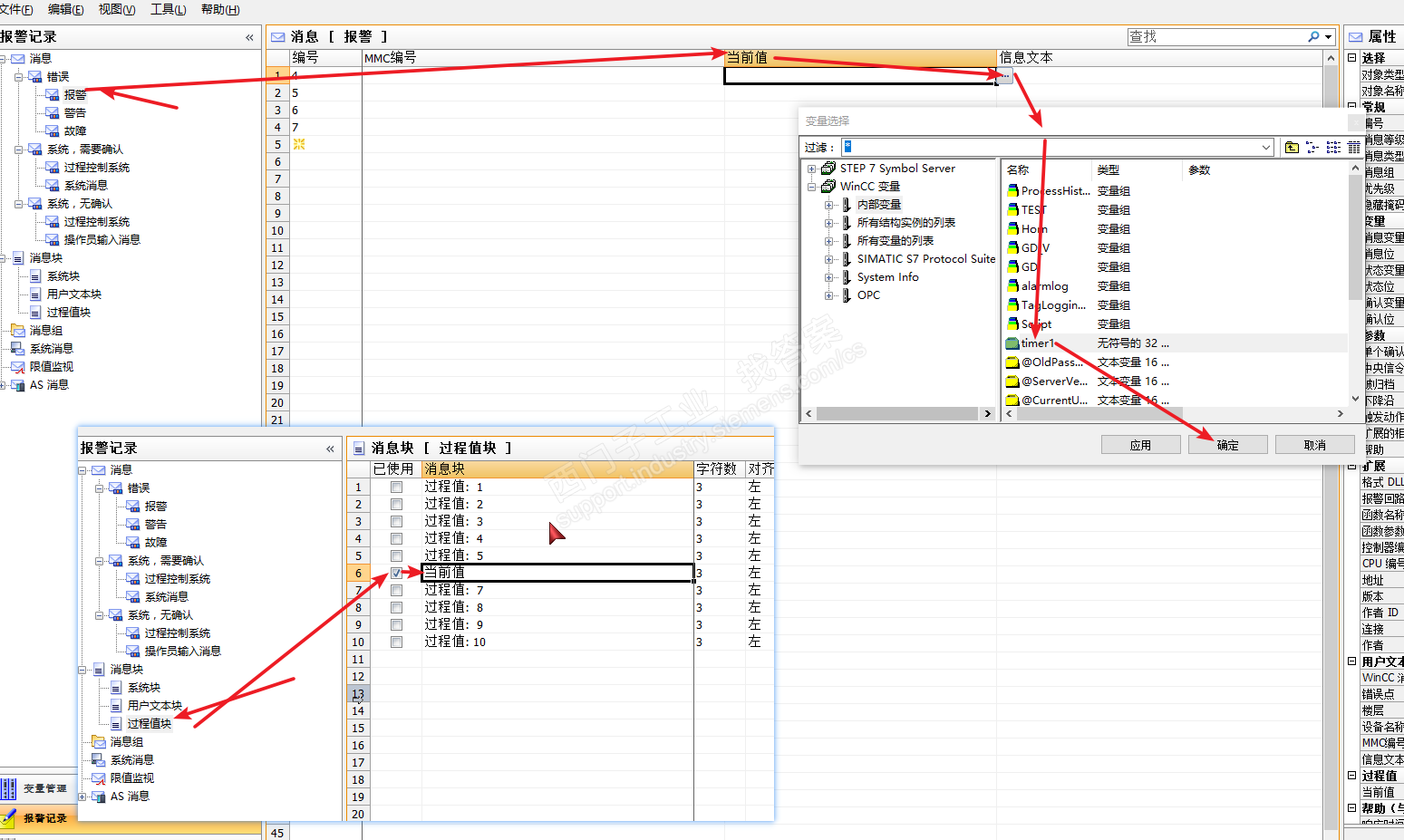Screen dimensions: 1404x840
Task: Click the 过滤 filter input field
Action: [x=1050, y=147]
